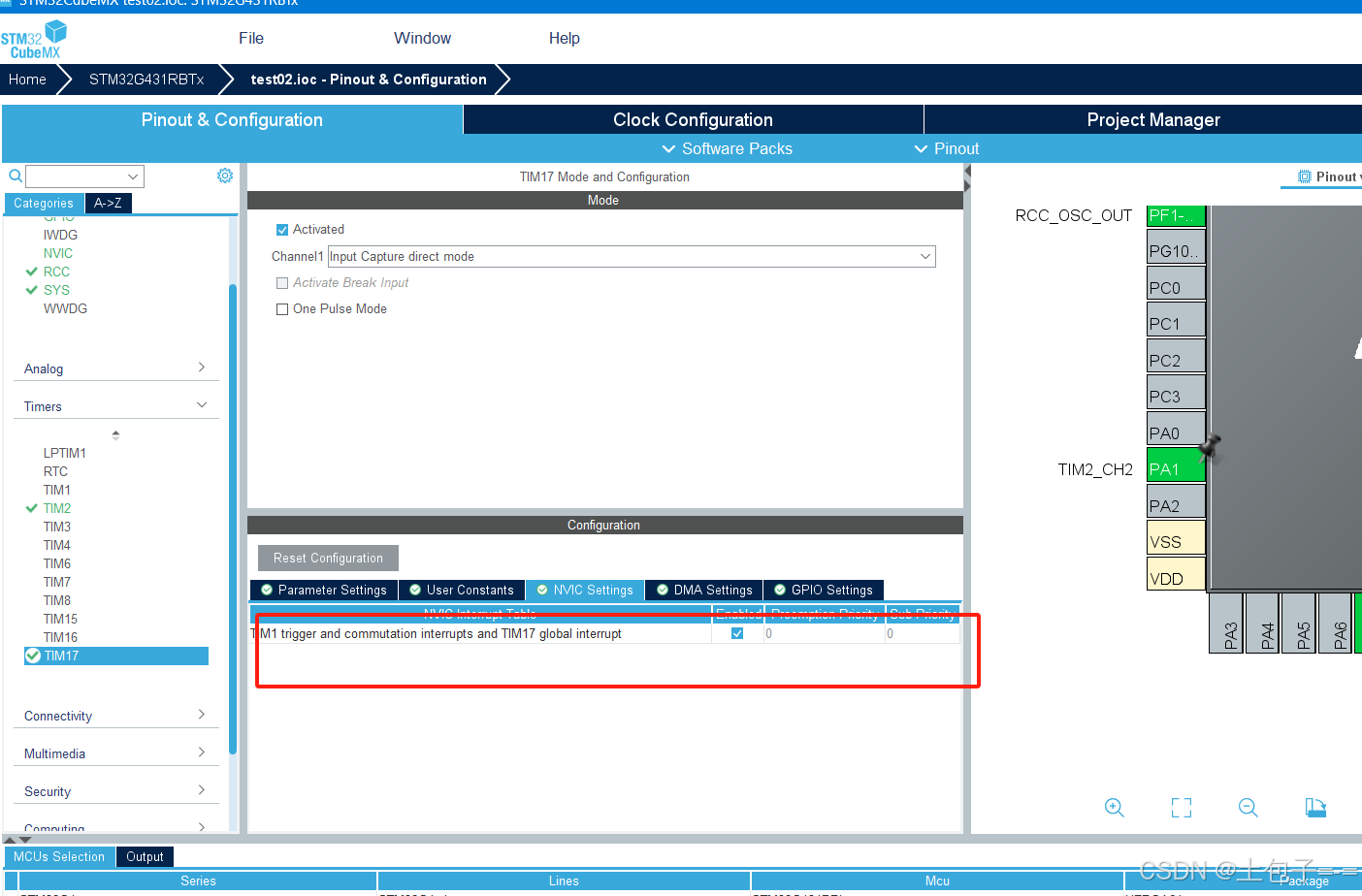Click the pin marker on PA1

(1211, 447)
